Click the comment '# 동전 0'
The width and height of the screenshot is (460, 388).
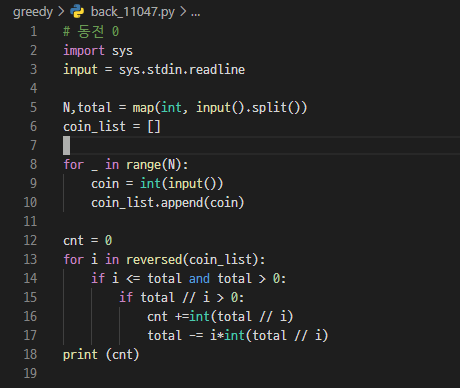click(91, 31)
